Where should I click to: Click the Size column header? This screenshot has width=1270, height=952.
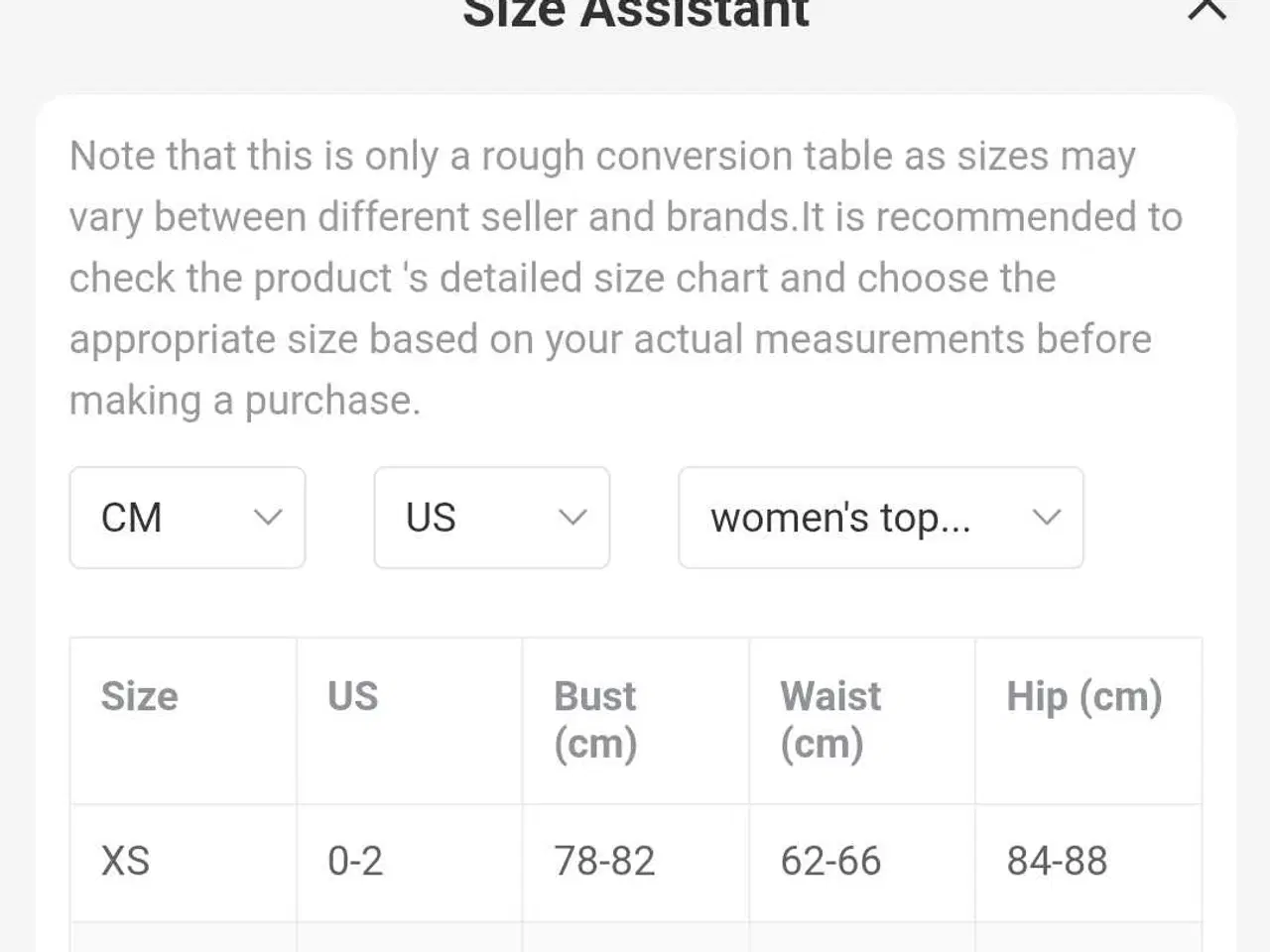click(x=140, y=696)
